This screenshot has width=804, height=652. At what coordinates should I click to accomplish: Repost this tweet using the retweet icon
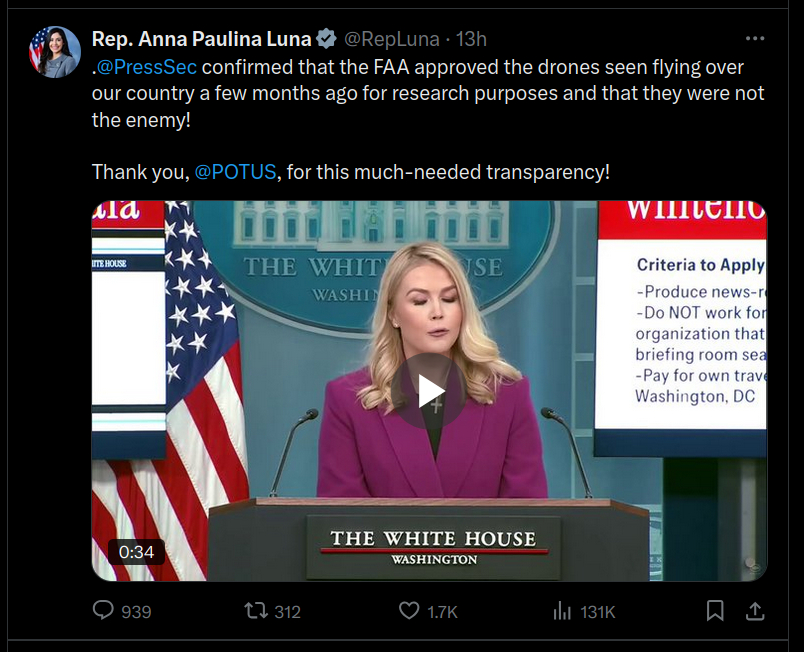256,610
